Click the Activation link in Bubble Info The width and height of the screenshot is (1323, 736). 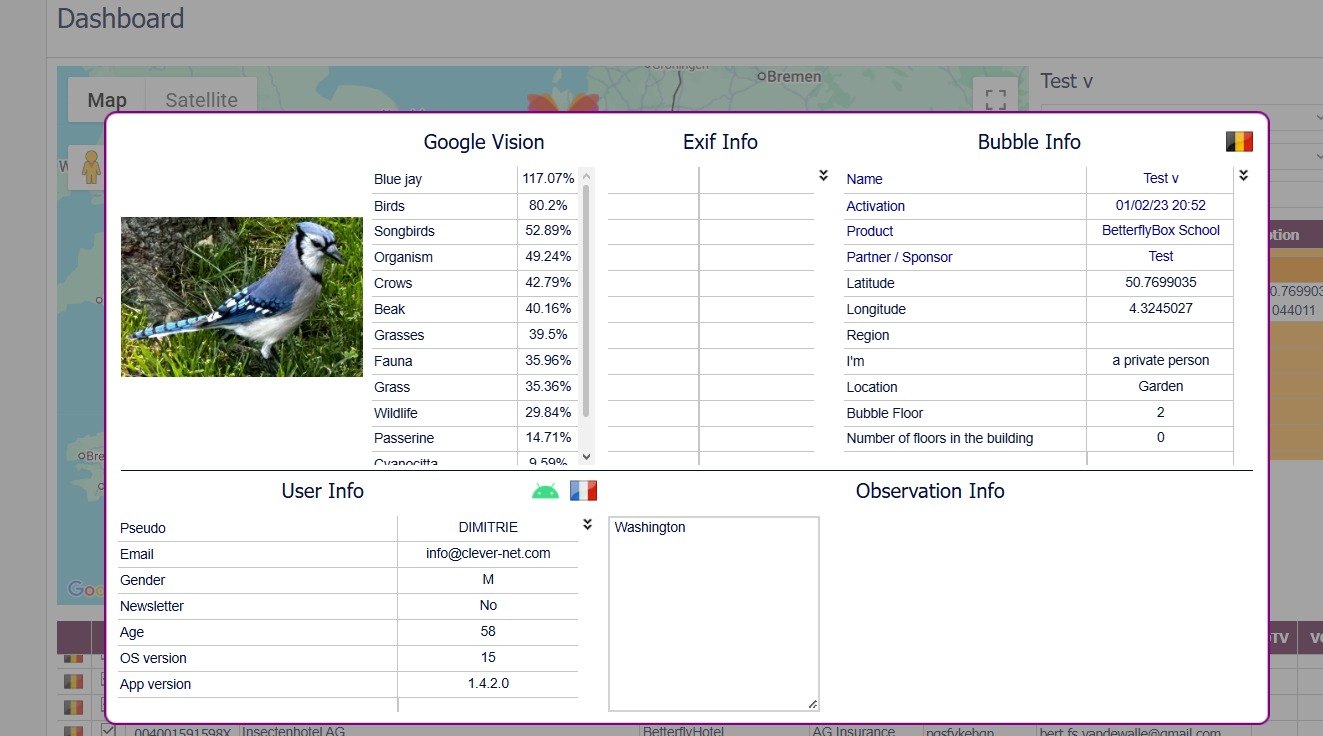tap(875, 206)
